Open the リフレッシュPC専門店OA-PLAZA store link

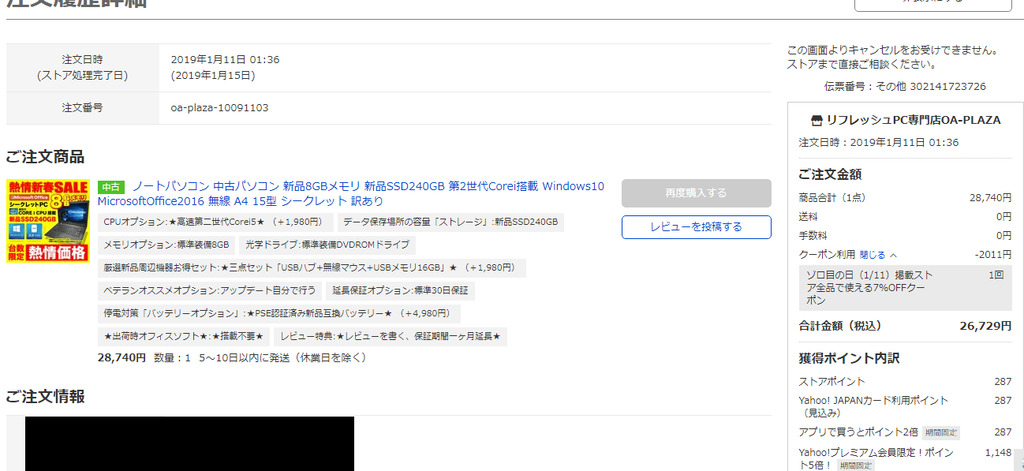(x=913, y=120)
